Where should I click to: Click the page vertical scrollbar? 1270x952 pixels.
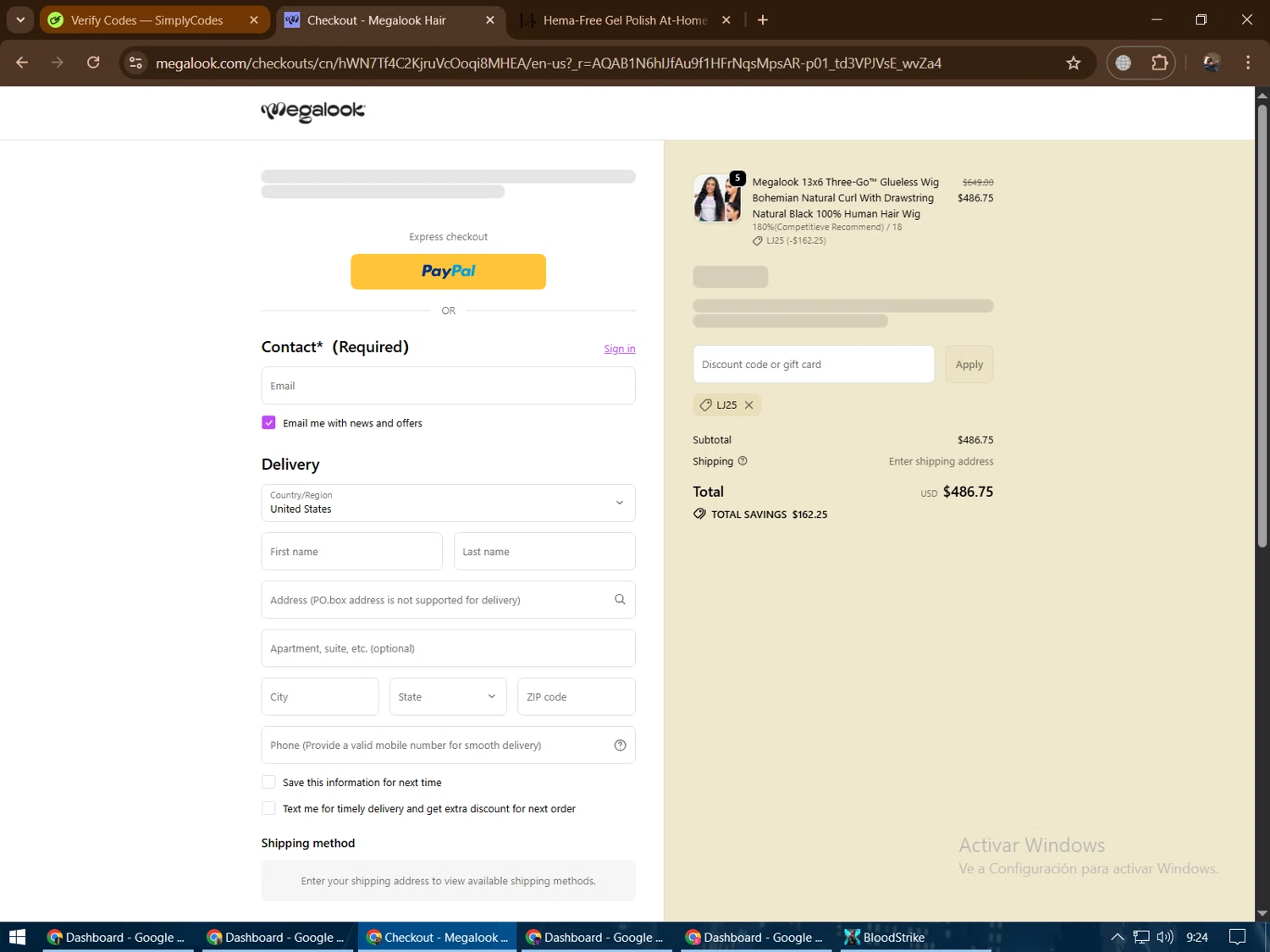click(x=1262, y=326)
